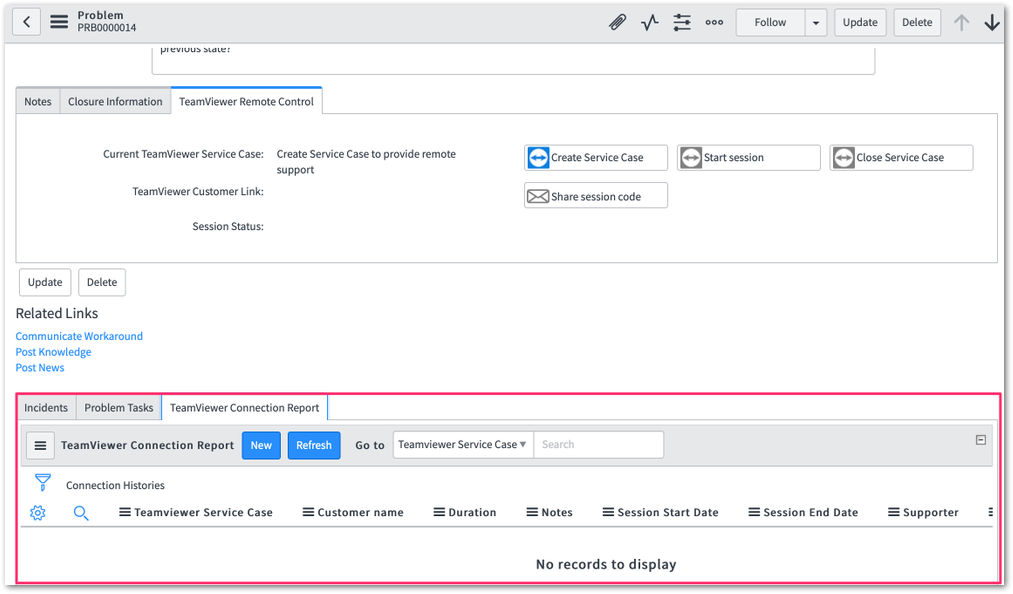This screenshot has width=1013, height=594.
Task: Open the Teamviewer Service Case search dropdown
Action: [x=463, y=445]
